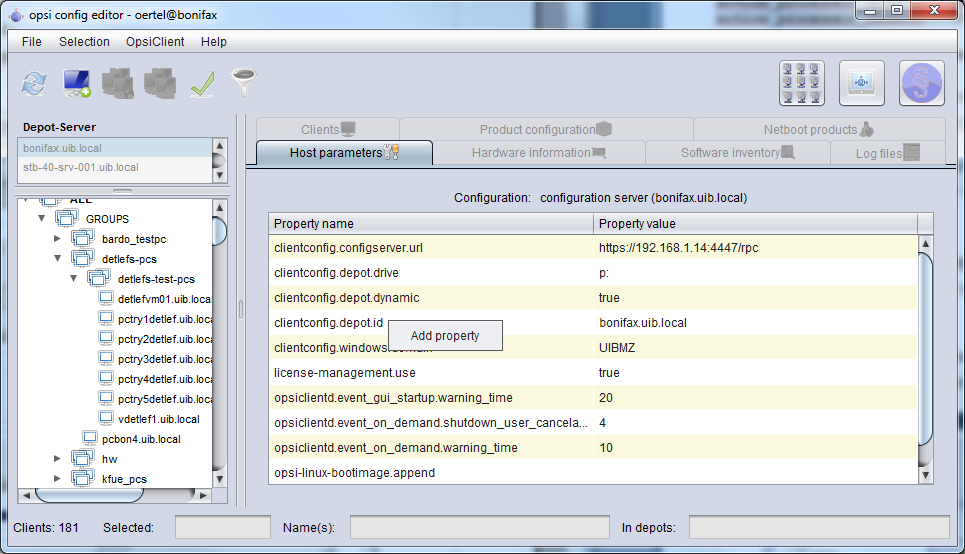Choose Add property from context menu

pyautogui.click(x=445, y=335)
